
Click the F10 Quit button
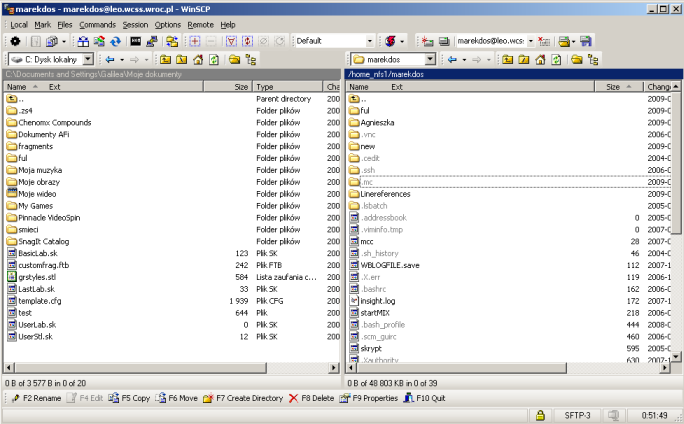point(425,398)
